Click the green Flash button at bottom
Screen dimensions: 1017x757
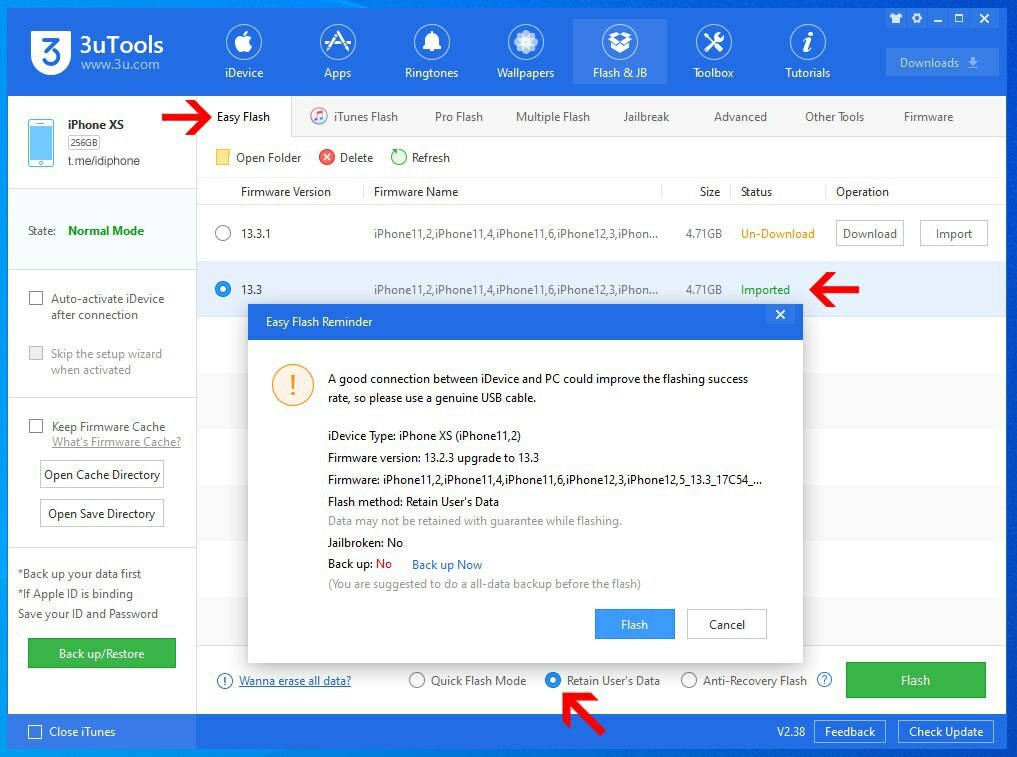click(915, 680)
